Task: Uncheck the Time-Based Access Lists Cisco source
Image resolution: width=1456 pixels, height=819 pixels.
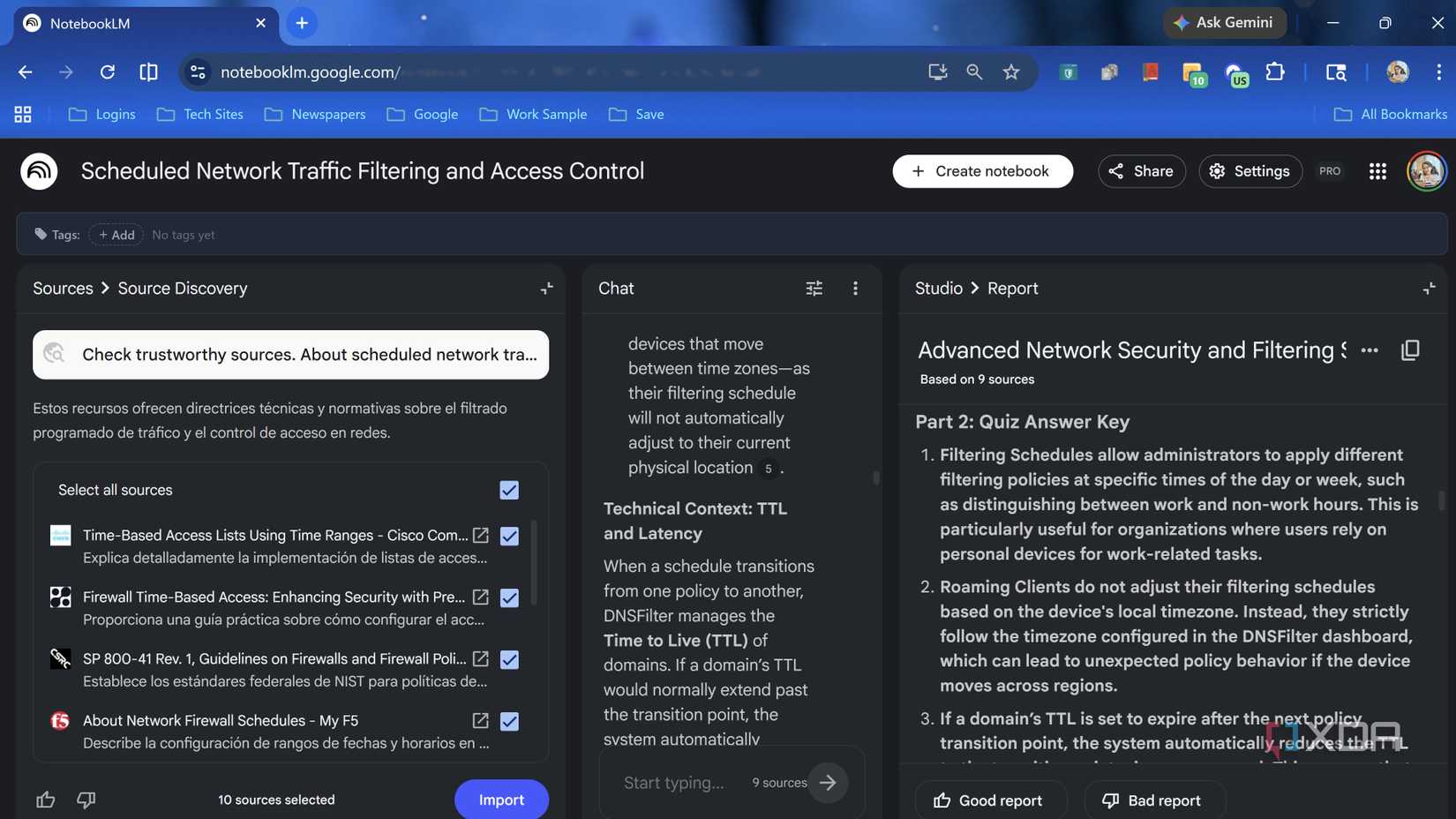Action: (x=509, y=536)
